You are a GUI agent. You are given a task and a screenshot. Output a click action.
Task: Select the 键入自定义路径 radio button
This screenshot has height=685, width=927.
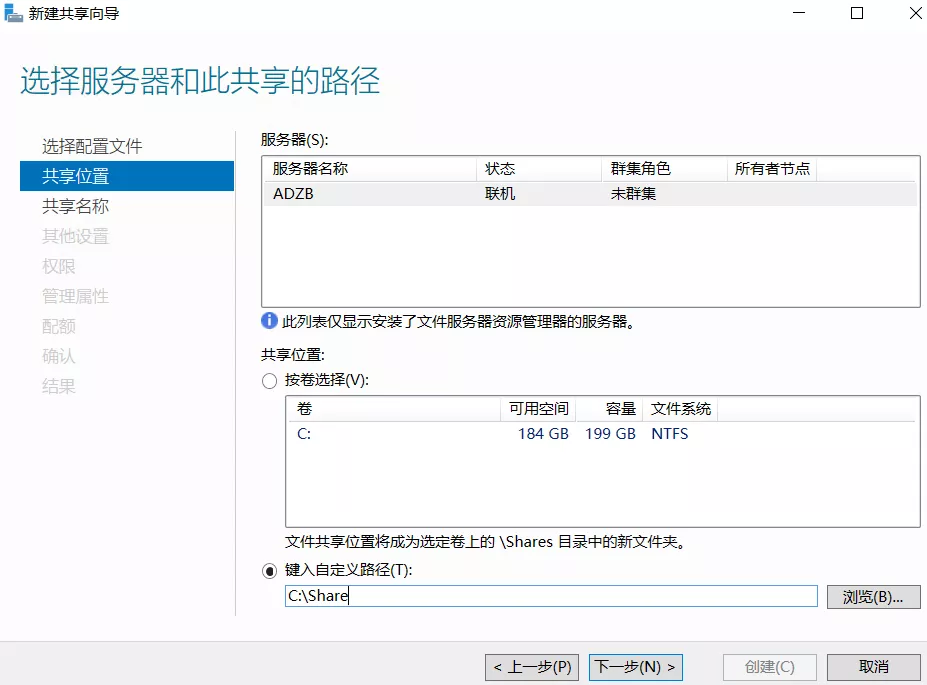269,570
